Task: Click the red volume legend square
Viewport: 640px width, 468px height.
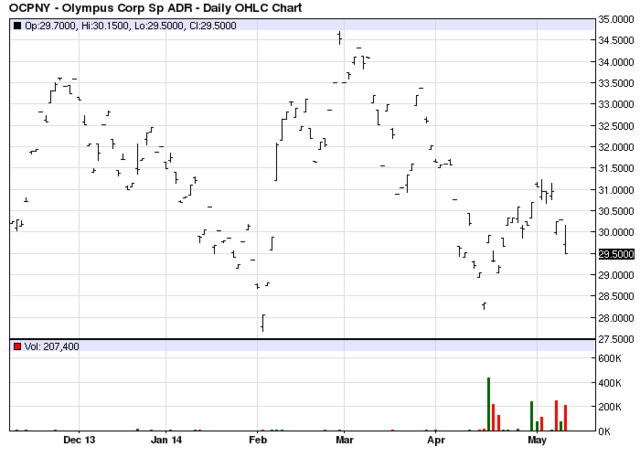Action: [17, 346]
